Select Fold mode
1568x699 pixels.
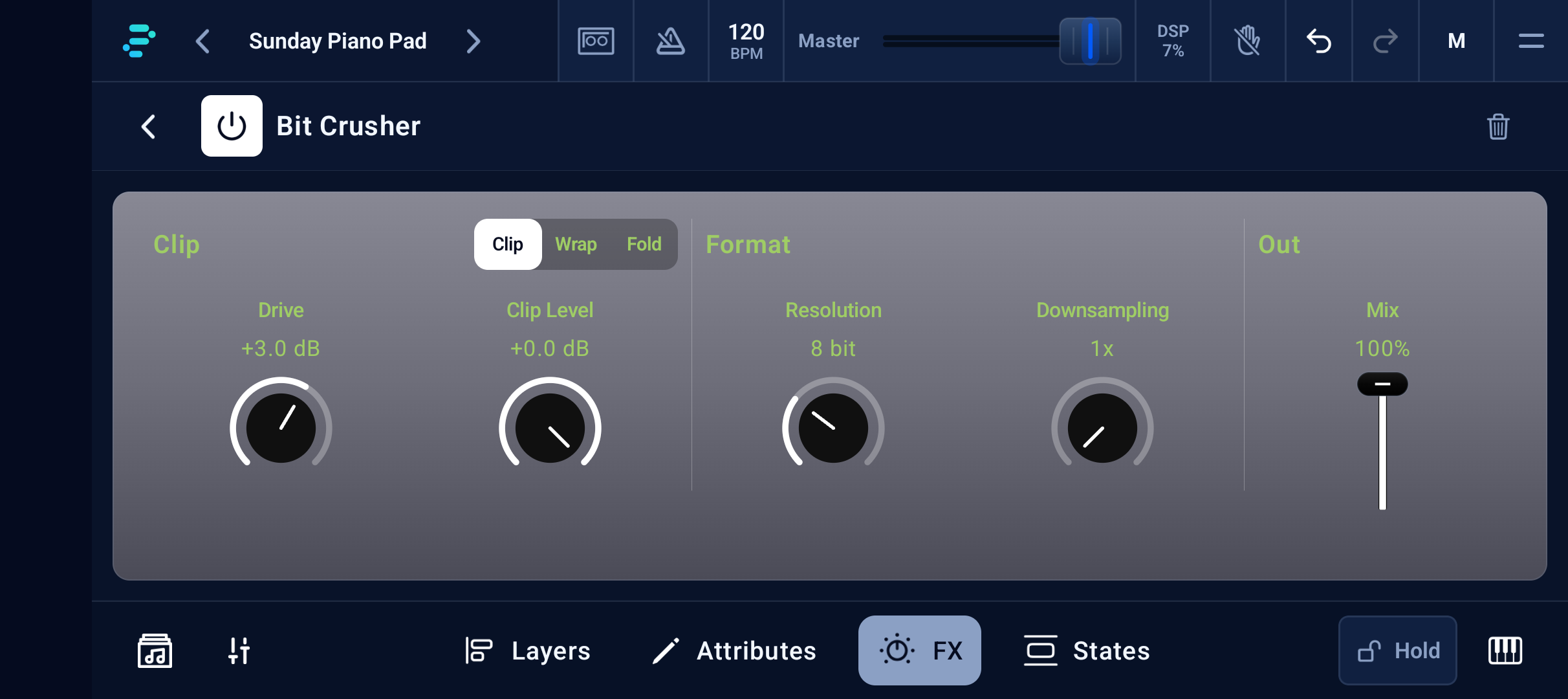(644, 244)
